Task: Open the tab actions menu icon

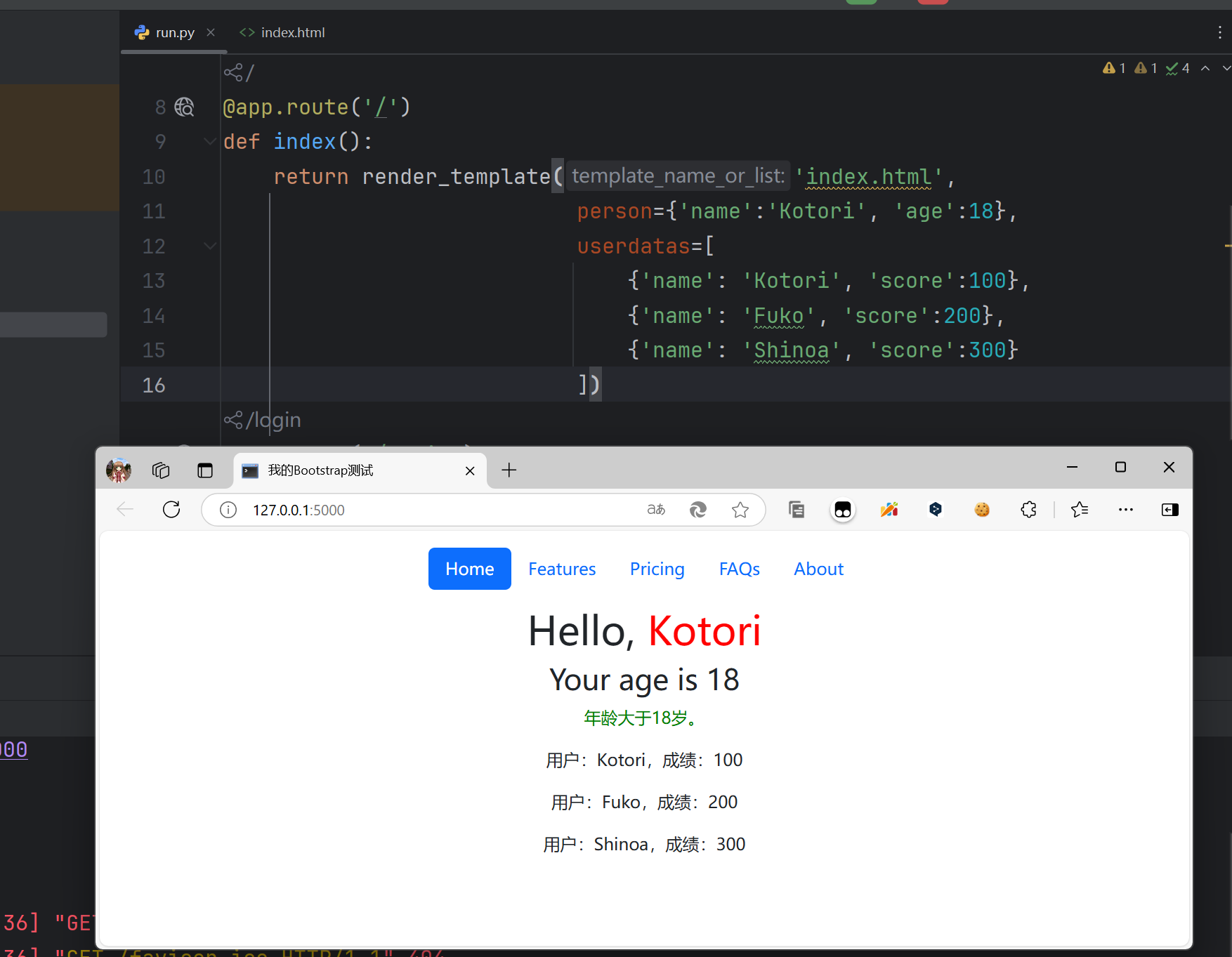Action: tap(204, 470)
